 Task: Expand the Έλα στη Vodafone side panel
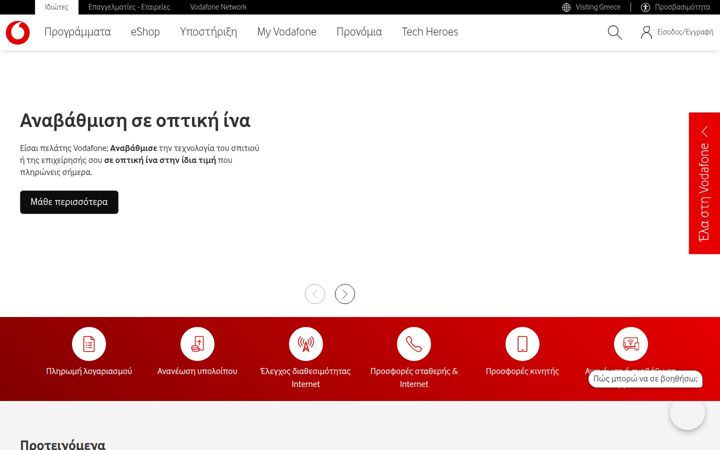click(704, 183)
